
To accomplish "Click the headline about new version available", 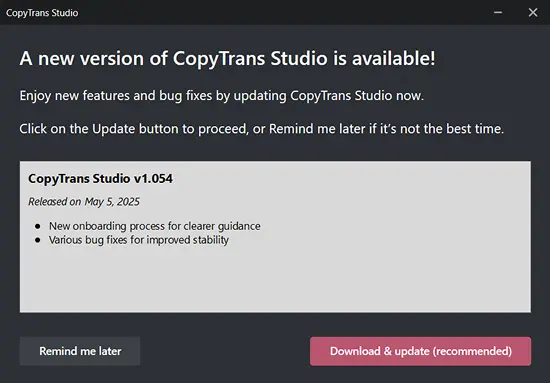I will [x=227, y=58].
